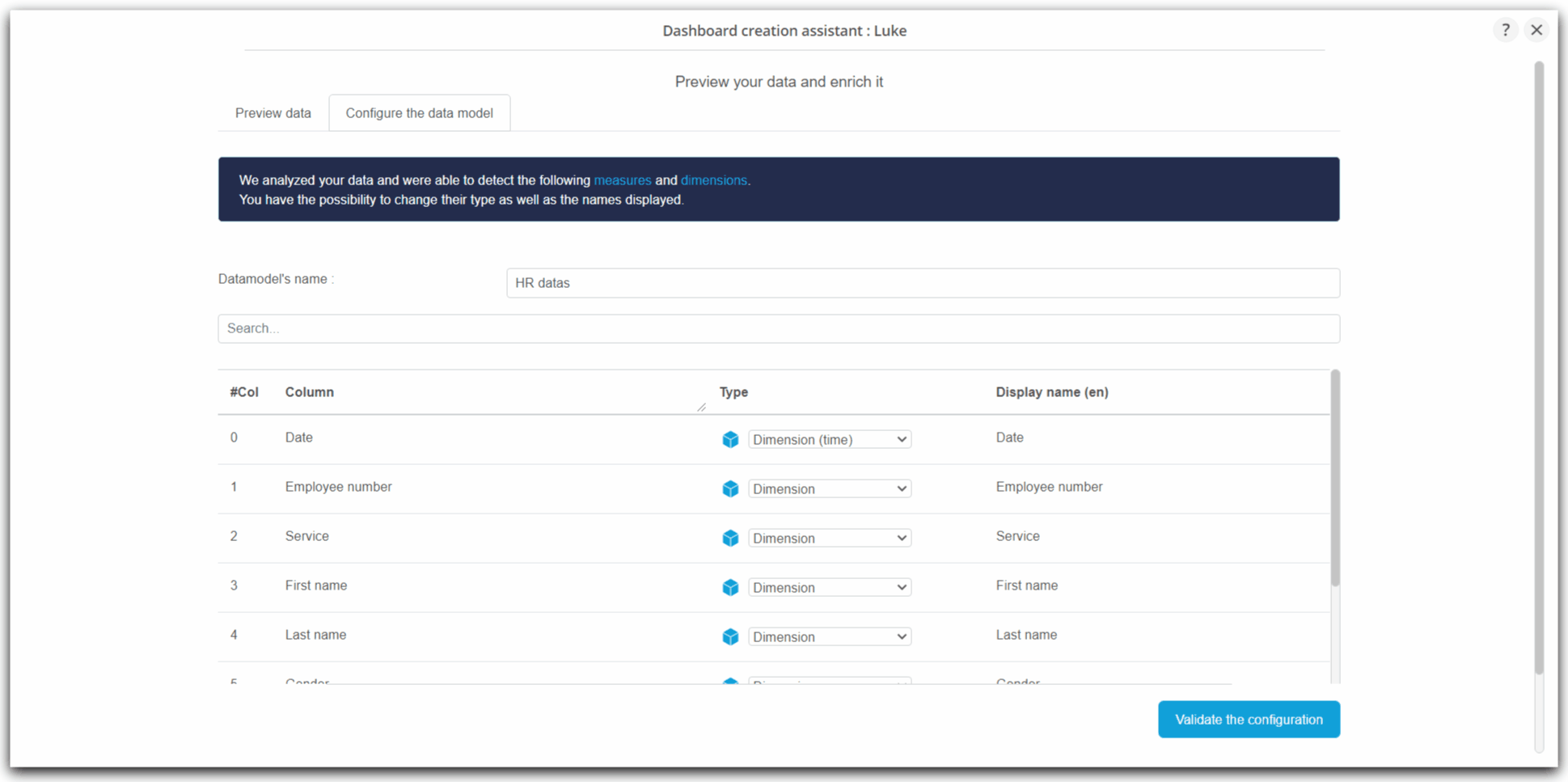Open the help question mark icon
The width and height of the screenshot is (1568, 782).
1505,30
